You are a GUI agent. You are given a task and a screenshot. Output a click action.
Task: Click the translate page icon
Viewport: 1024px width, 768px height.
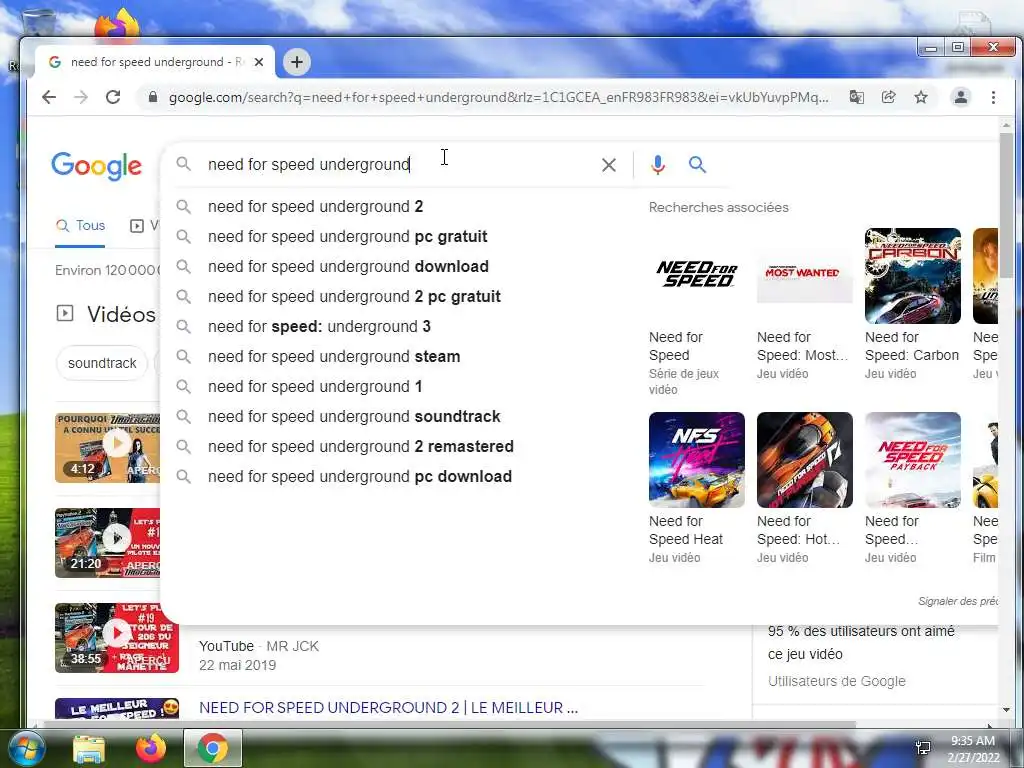tap(856, 97)
